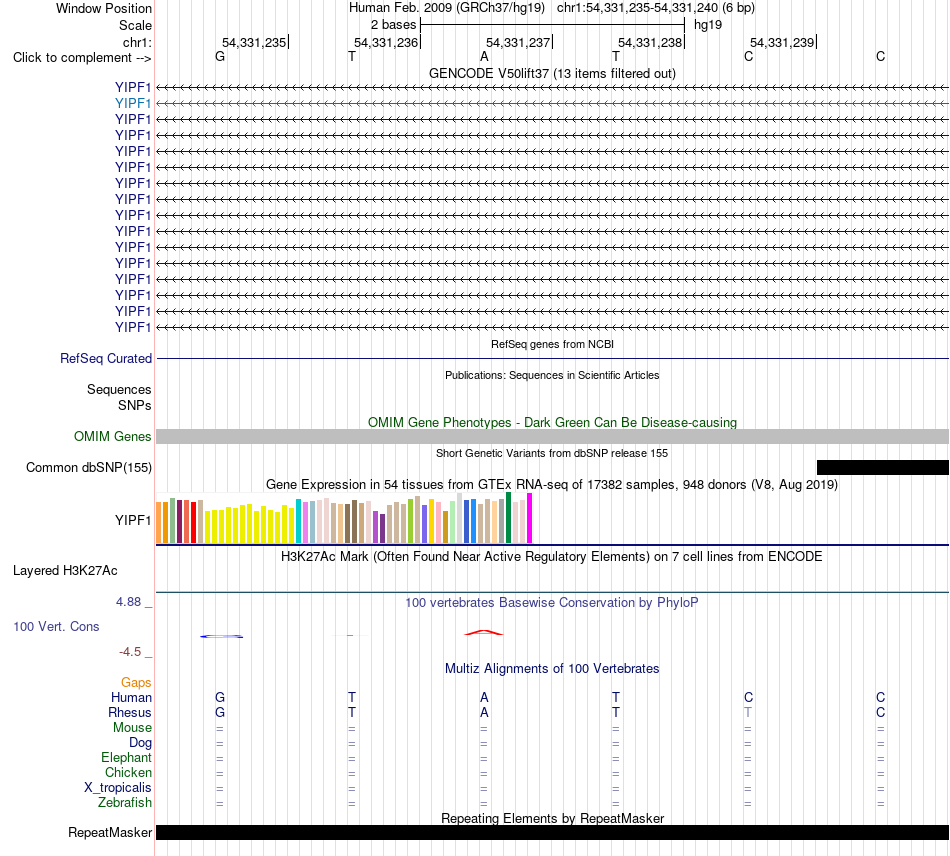Click the Scale label

click(135, 25)
